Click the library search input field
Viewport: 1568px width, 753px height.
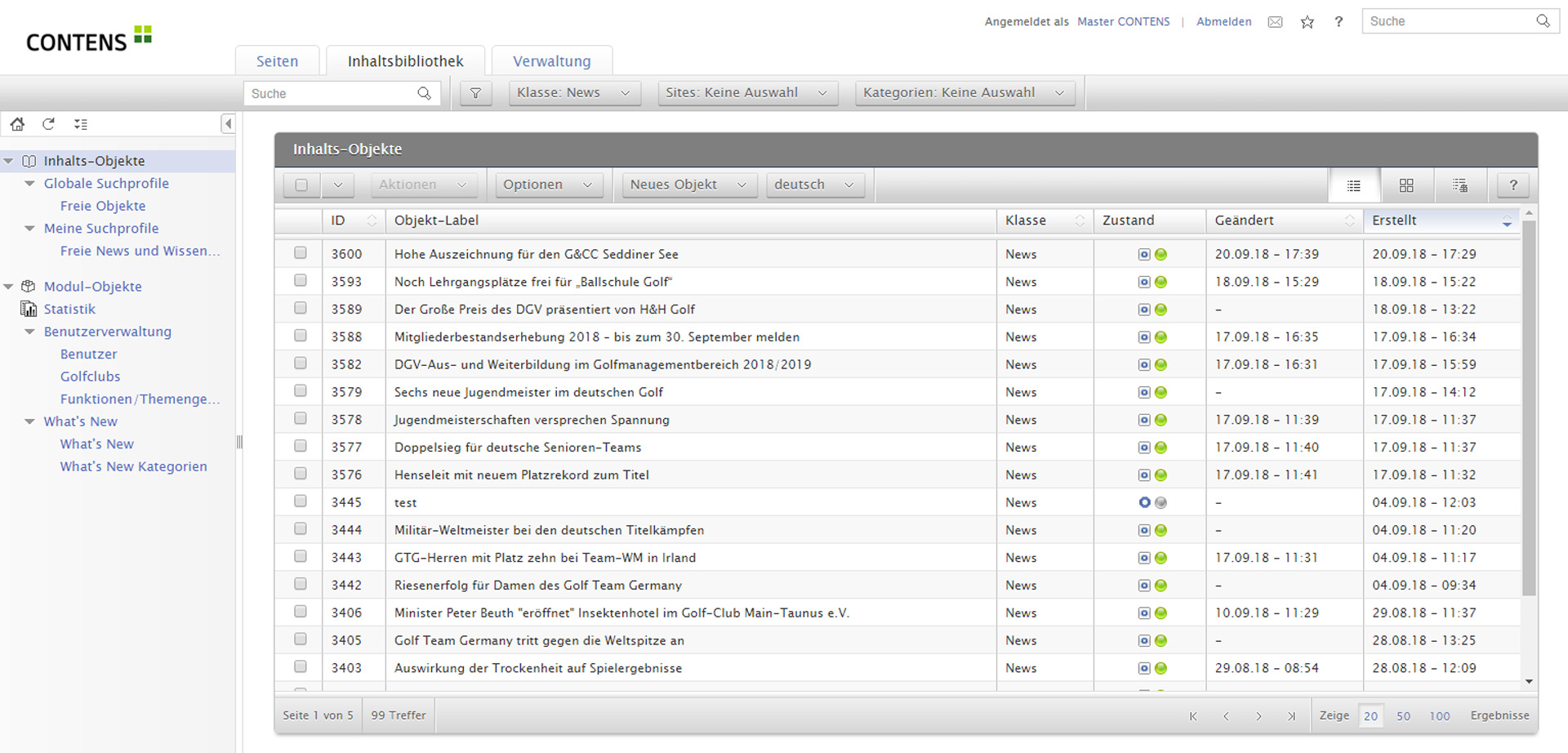331,94
